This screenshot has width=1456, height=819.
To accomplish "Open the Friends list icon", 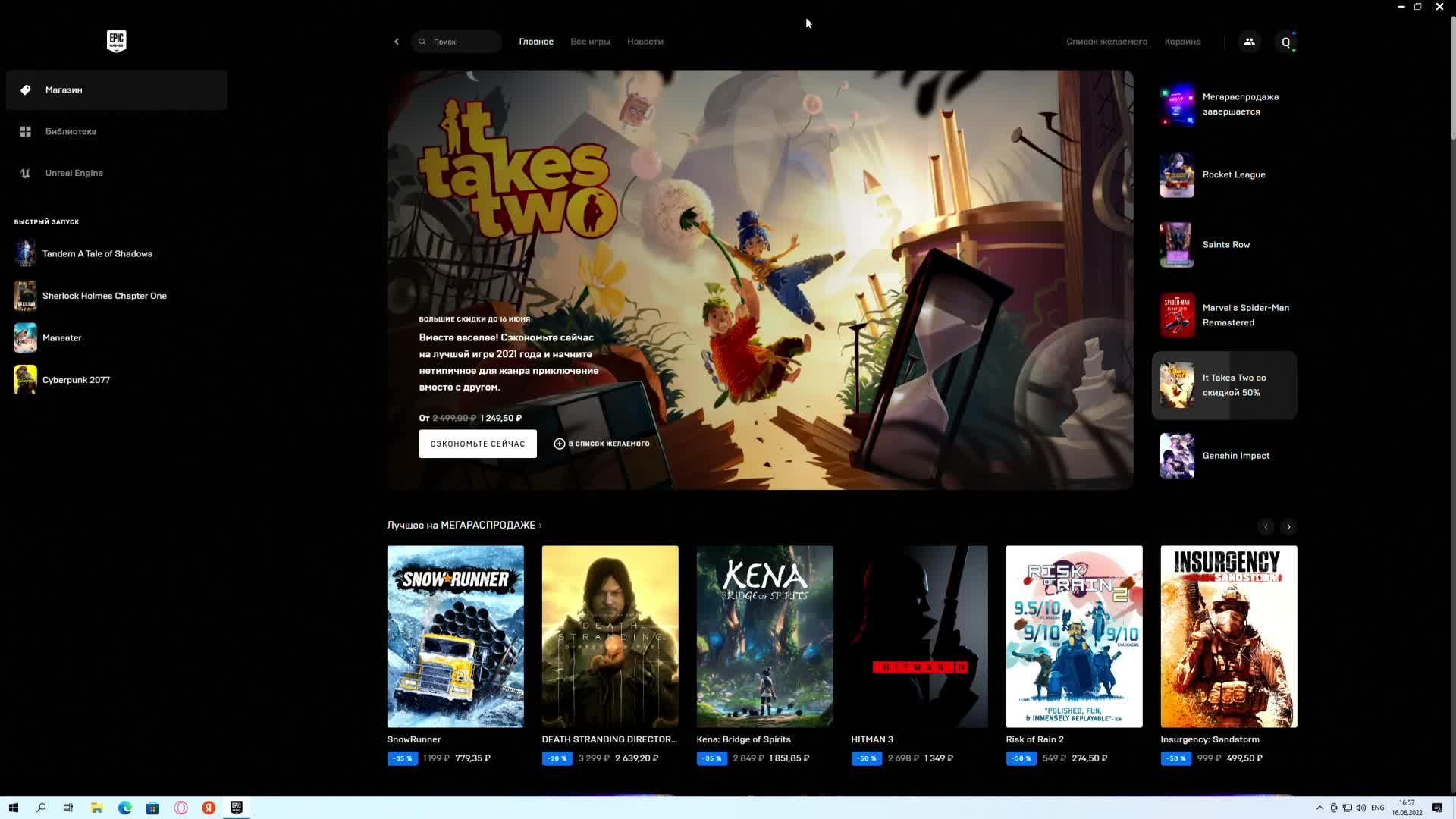I will click(x=1249, y=42).
